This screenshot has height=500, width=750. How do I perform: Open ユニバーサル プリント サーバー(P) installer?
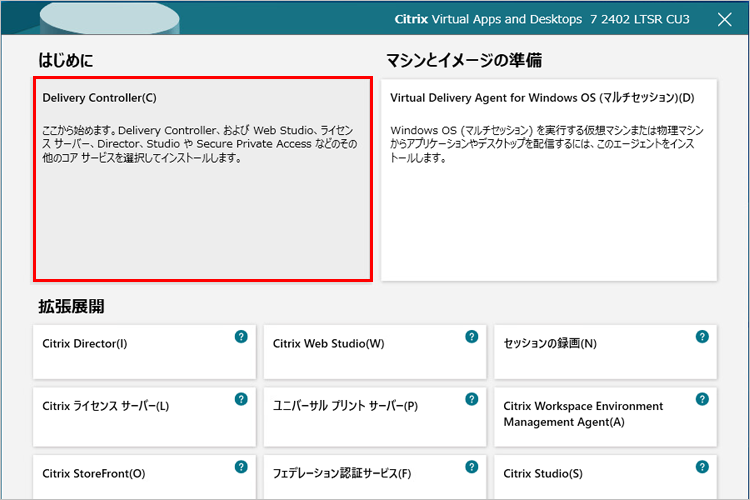pyautogui.click(x=360, y=416)
